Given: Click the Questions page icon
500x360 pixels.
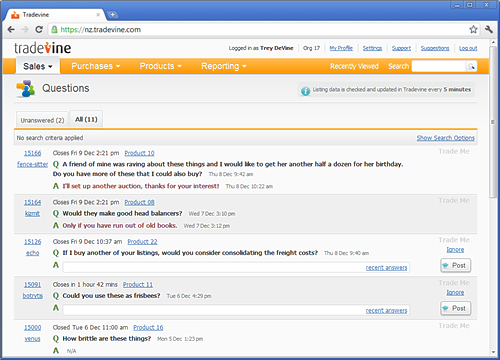Looking at the screenshot, I should [26, 89].
